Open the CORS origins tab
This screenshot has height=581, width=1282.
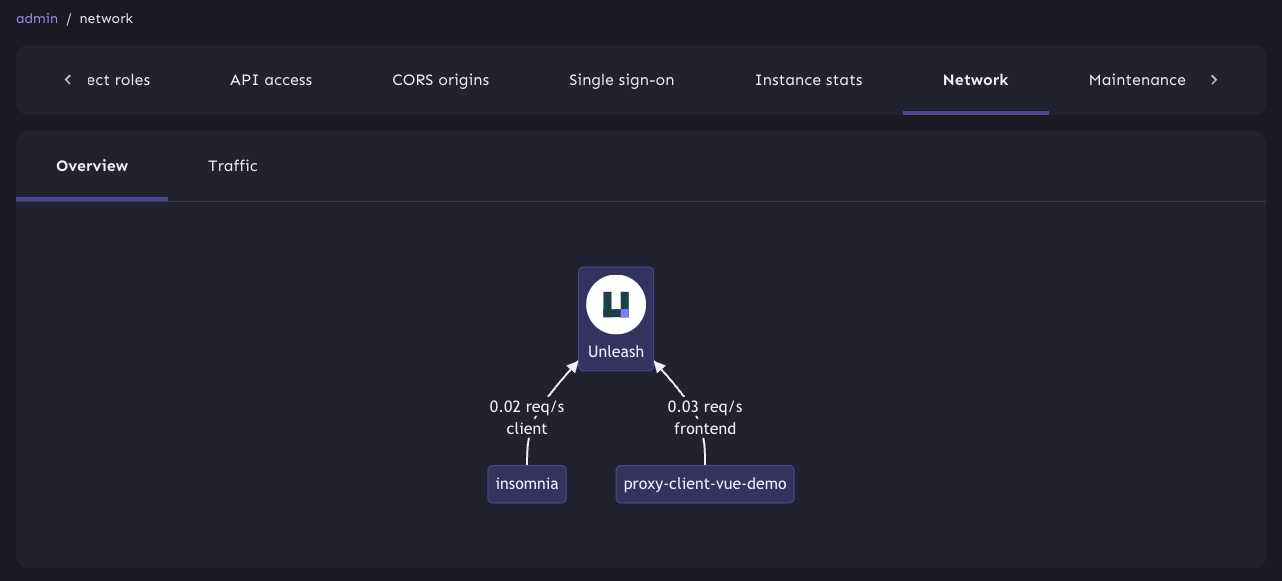441,80
